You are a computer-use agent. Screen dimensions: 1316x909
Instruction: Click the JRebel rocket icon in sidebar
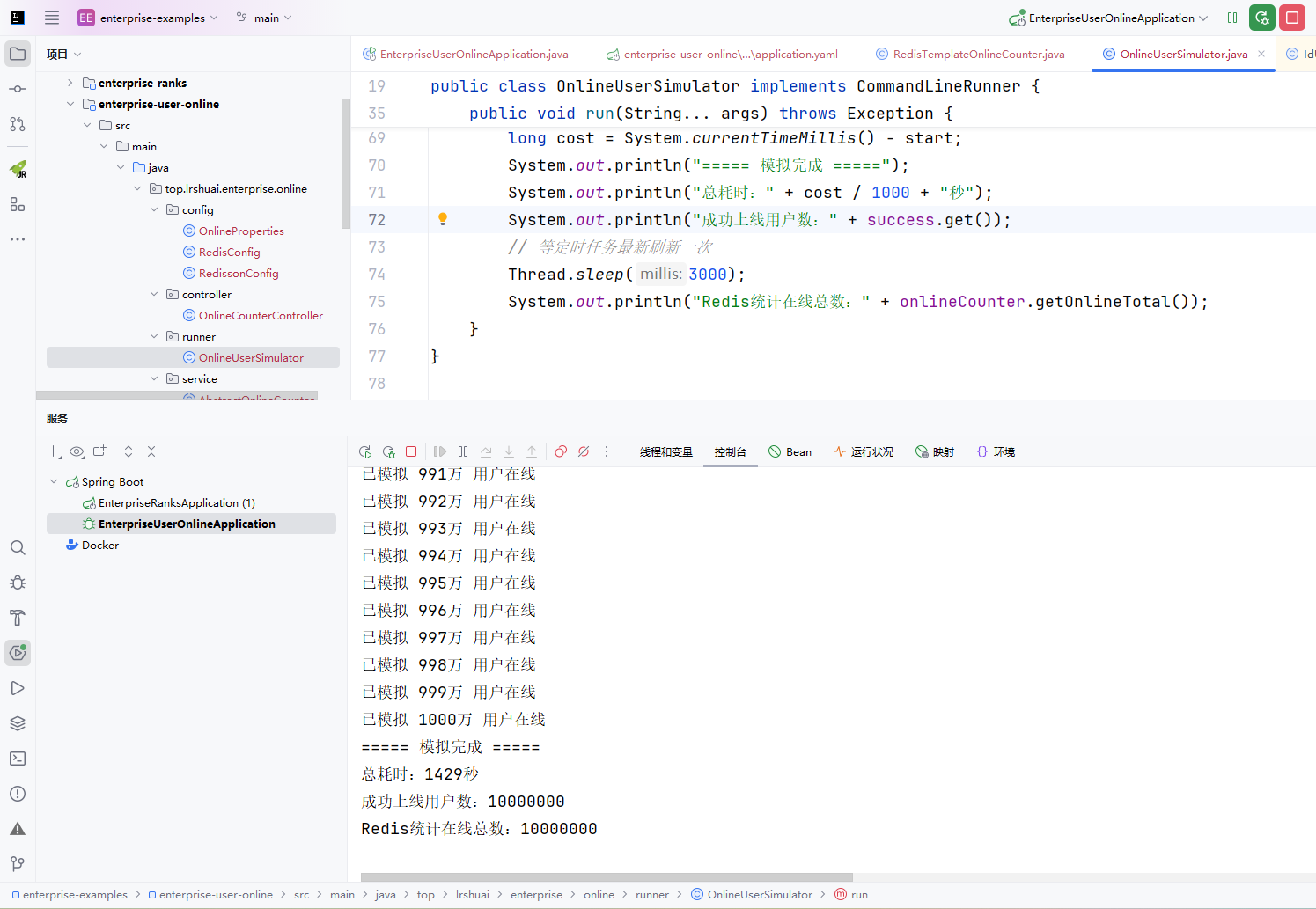coord(18,168)
